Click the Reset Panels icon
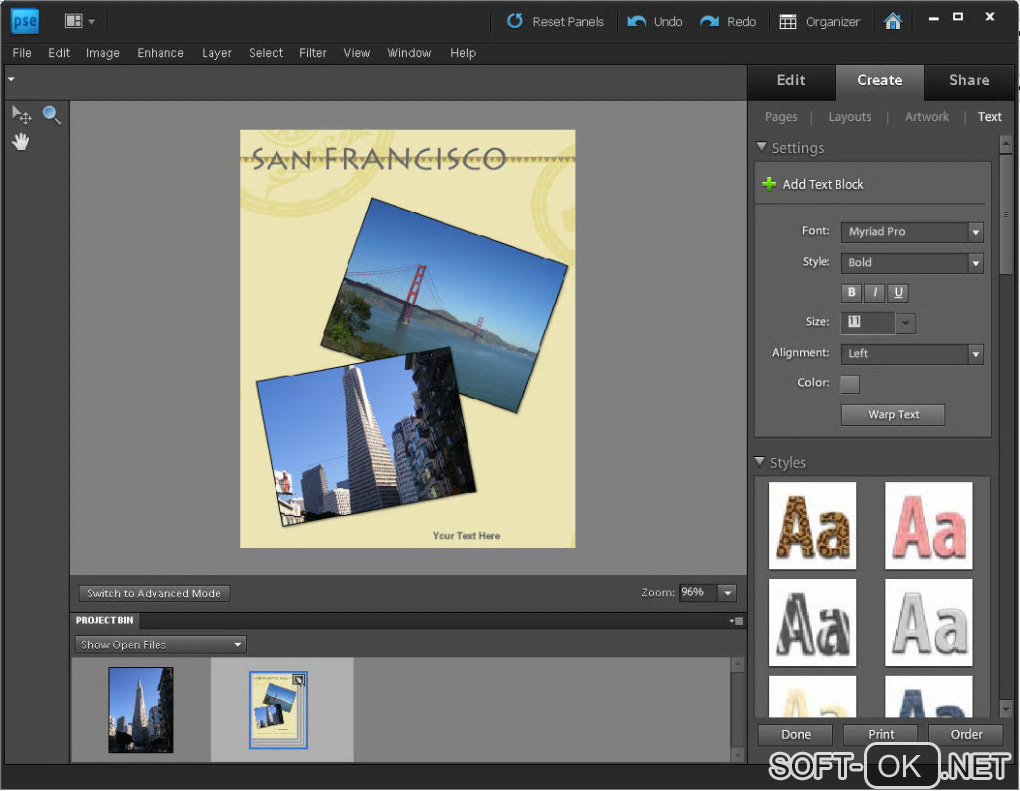Viewport: 1020px width, 791px height. 515,21
